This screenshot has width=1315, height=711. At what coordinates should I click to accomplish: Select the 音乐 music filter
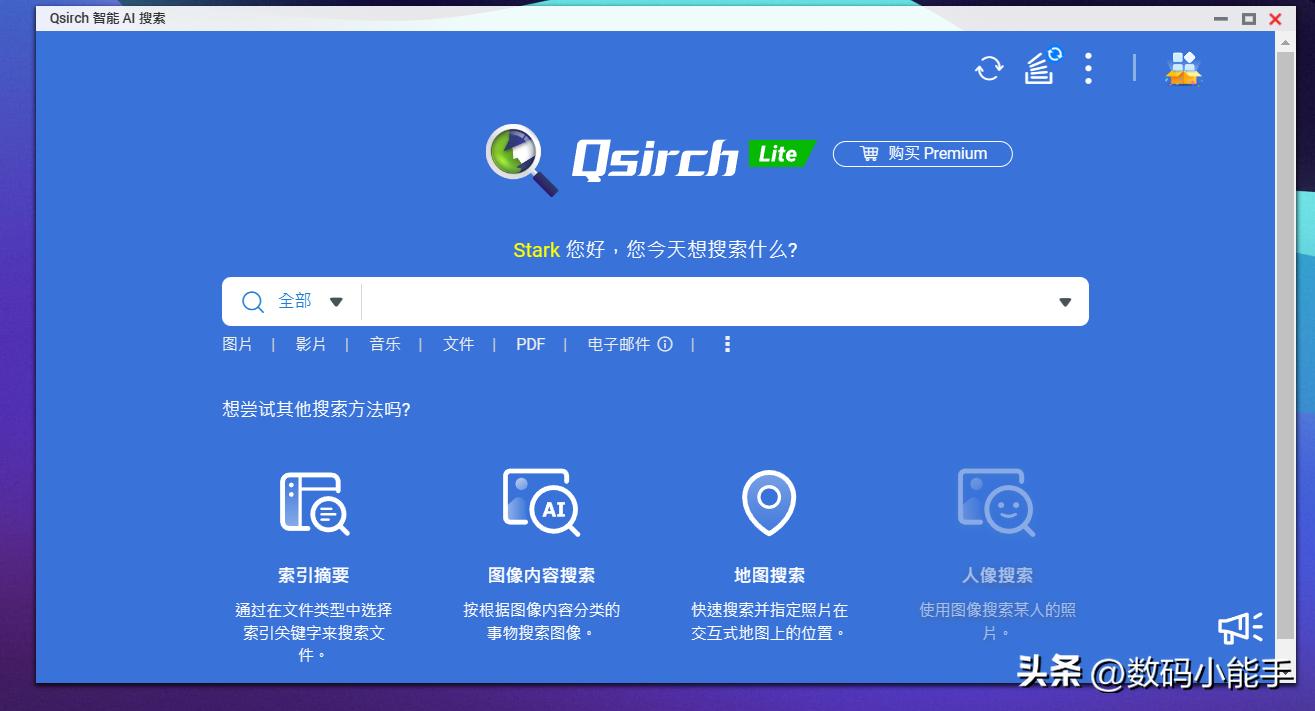pos(385,344)
